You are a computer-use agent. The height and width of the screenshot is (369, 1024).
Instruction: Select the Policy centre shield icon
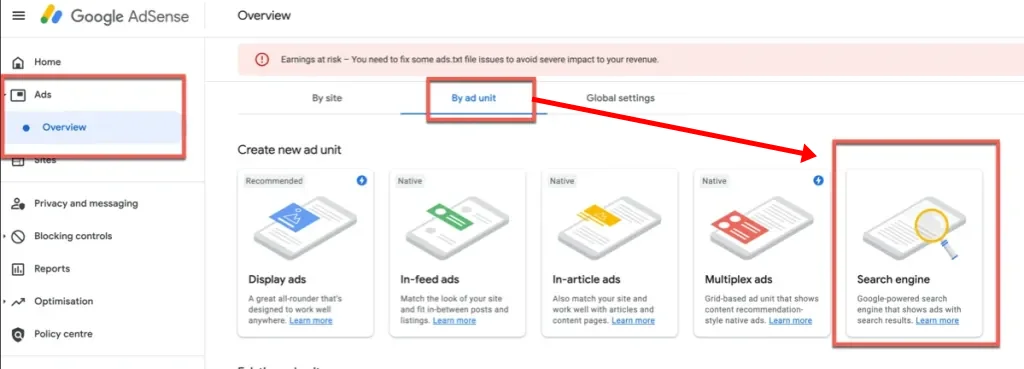point(18,334)
